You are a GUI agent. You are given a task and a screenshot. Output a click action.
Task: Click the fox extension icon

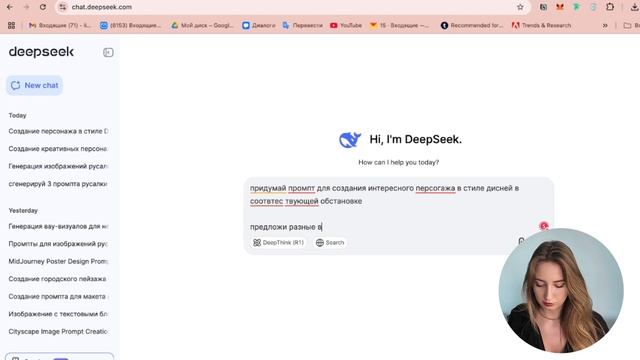click(560, 7)
